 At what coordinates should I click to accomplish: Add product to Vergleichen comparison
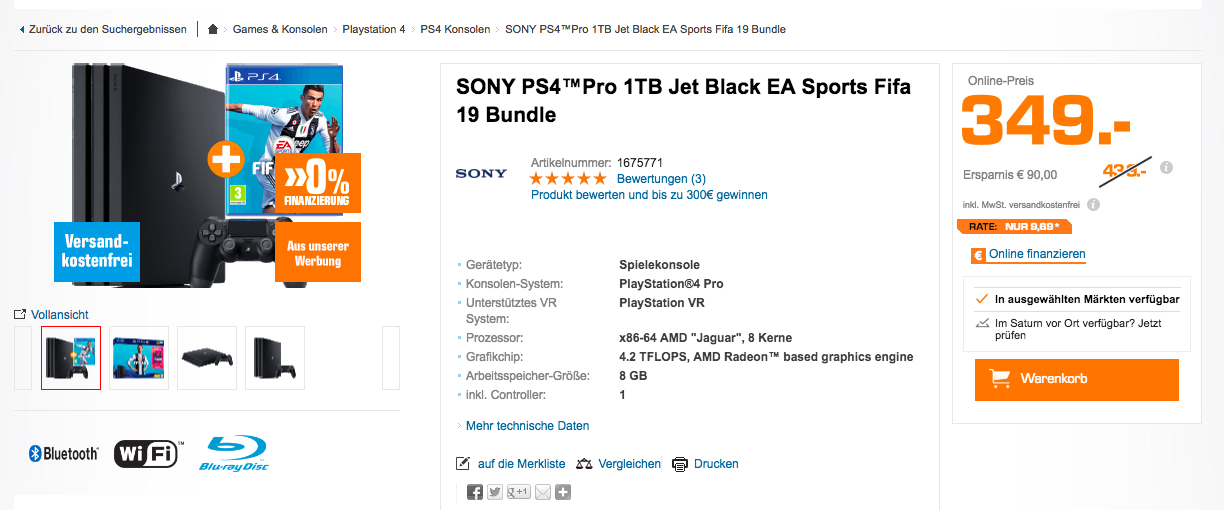(618, 464)
